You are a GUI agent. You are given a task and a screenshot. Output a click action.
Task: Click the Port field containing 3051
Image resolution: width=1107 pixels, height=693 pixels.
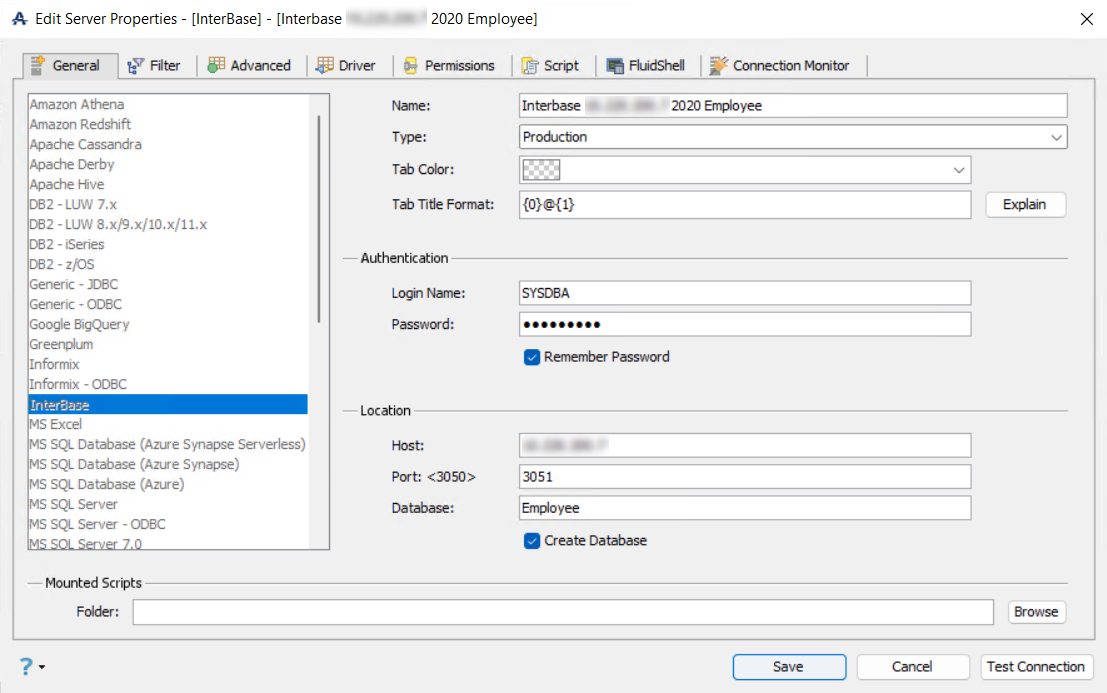pyautogui.click(x=744, y=477)
